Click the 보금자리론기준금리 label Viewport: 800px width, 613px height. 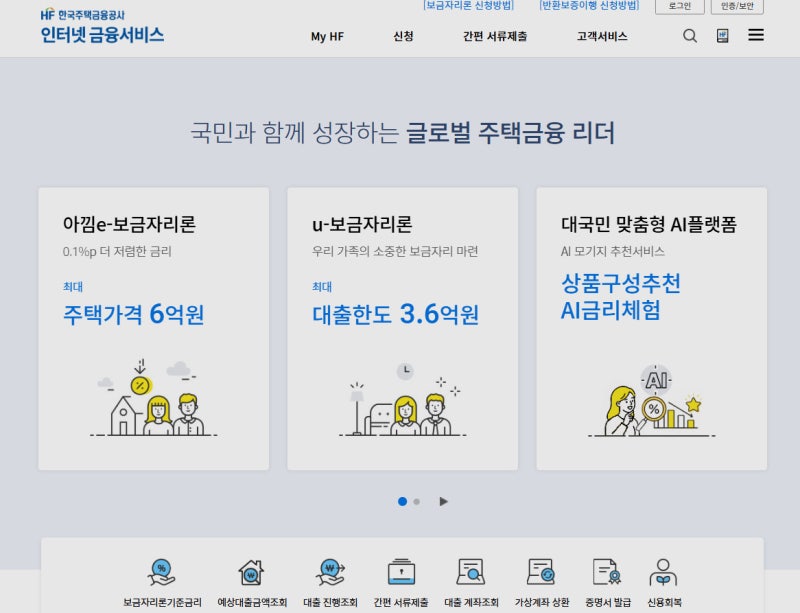coord(162,602)
